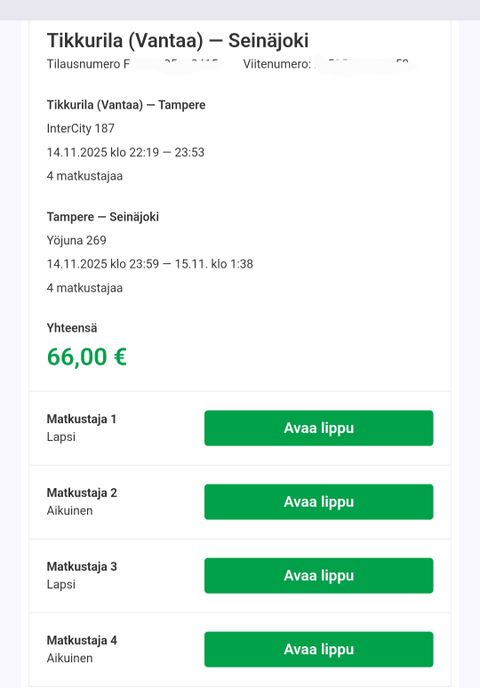Open ticket for Matkustaja 3
The height and width of the screenshot is (688, 480).
pyautogui.click(x=319, y=575)
